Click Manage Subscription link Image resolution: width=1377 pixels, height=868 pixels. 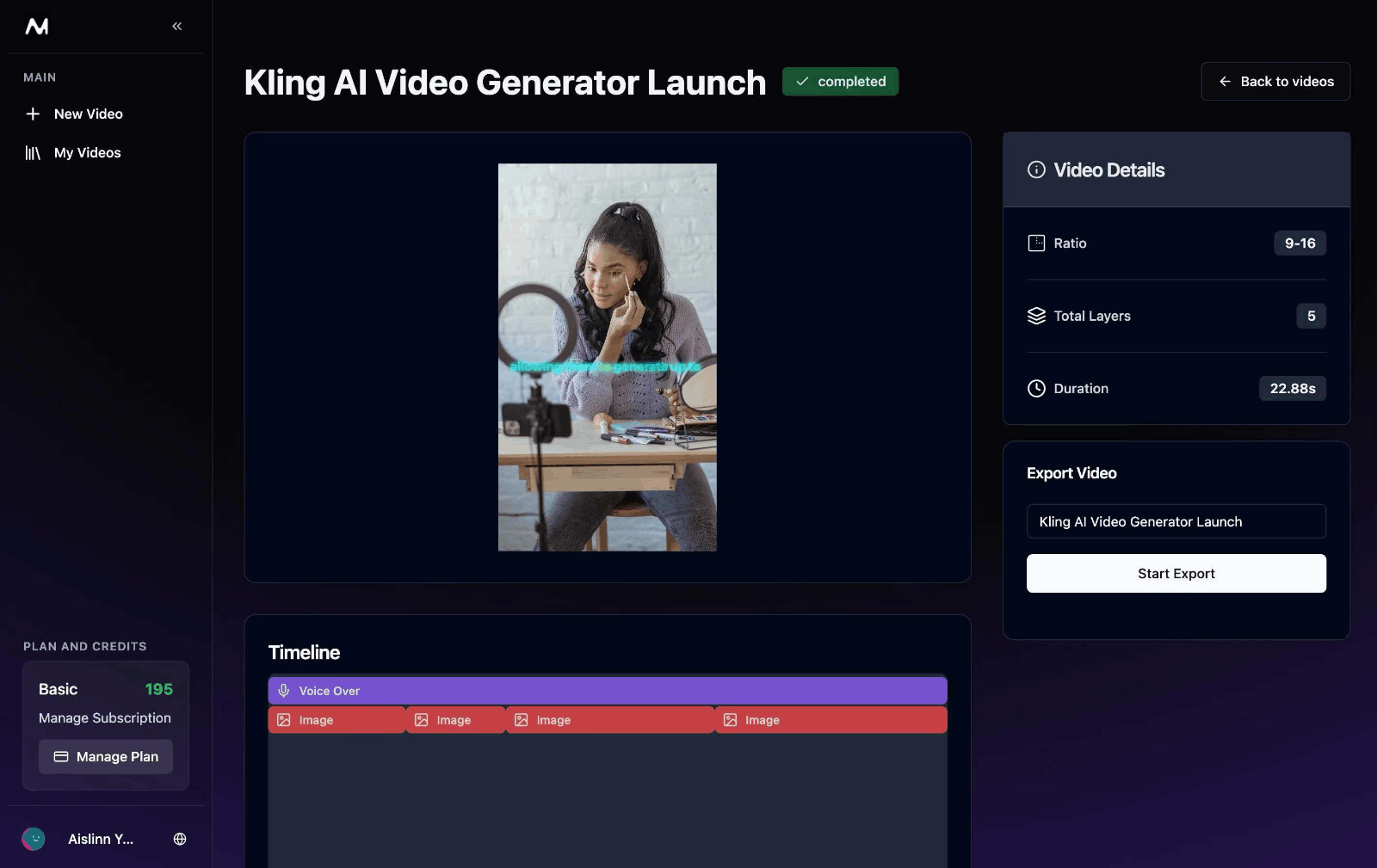[105, 718]
